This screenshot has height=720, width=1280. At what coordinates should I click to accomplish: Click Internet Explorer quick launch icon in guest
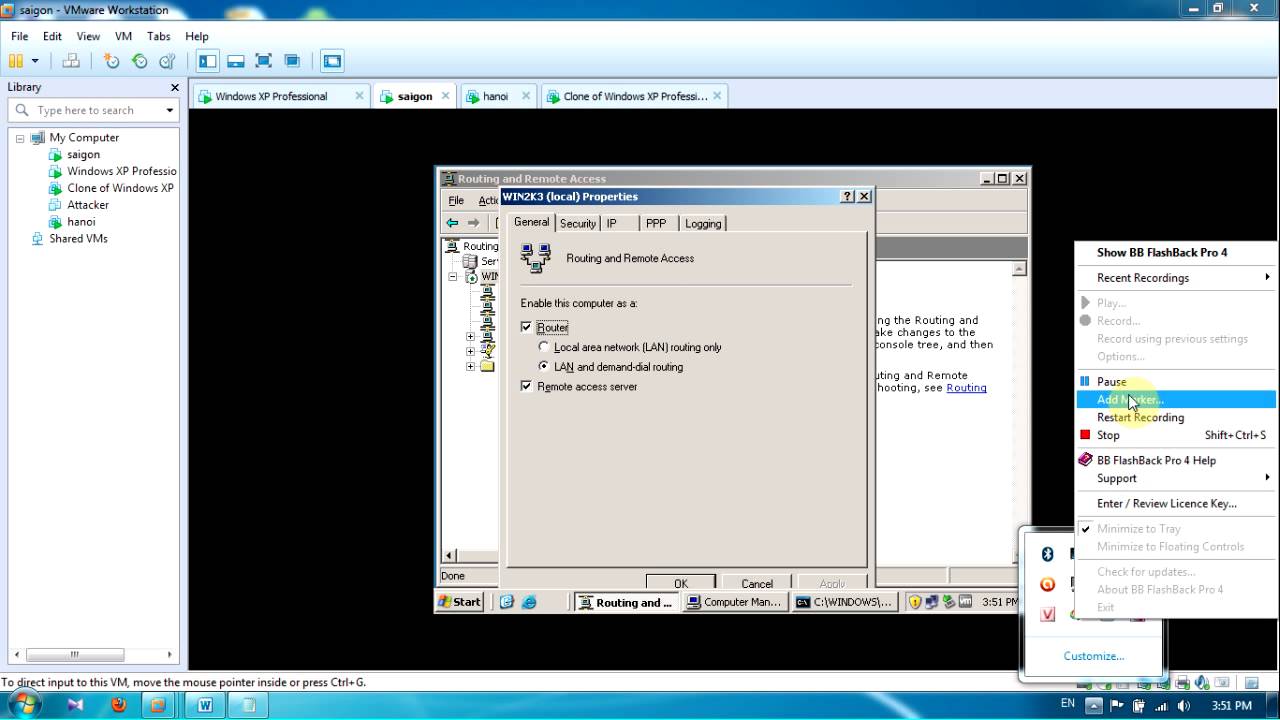point(529,602)
